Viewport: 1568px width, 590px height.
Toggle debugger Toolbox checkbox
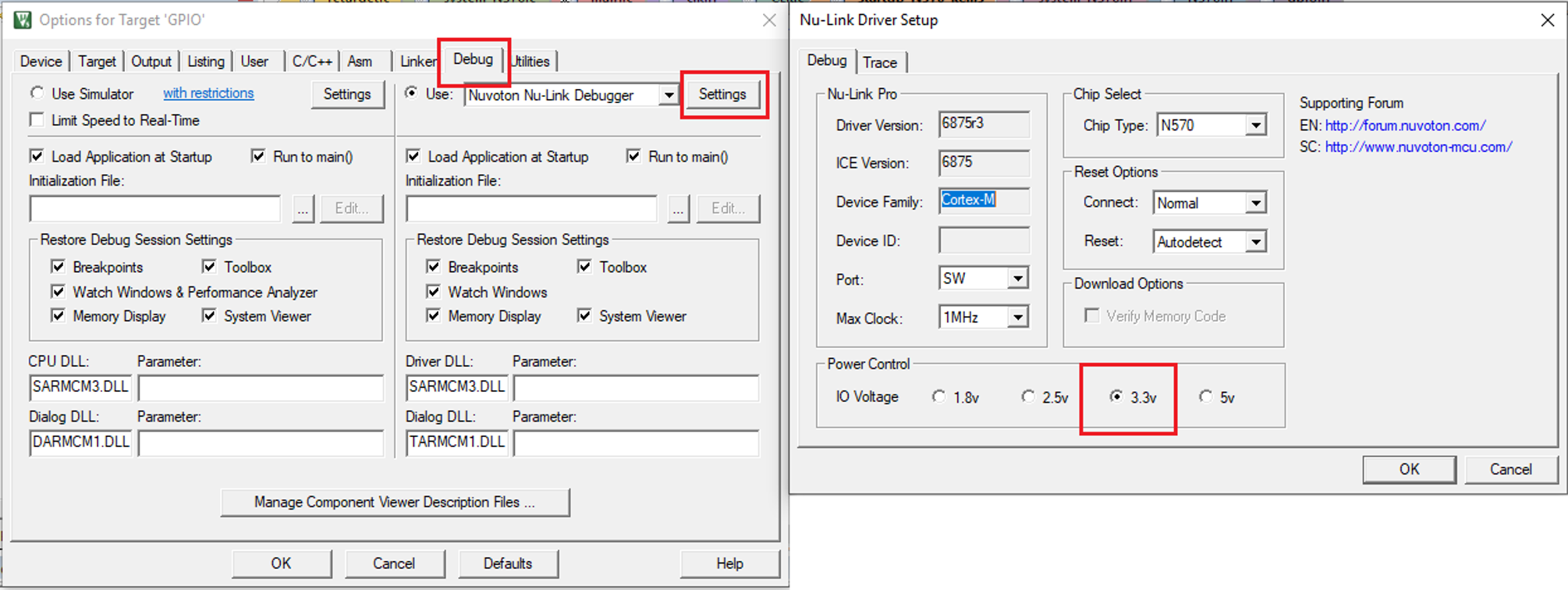tap(584, 267)
